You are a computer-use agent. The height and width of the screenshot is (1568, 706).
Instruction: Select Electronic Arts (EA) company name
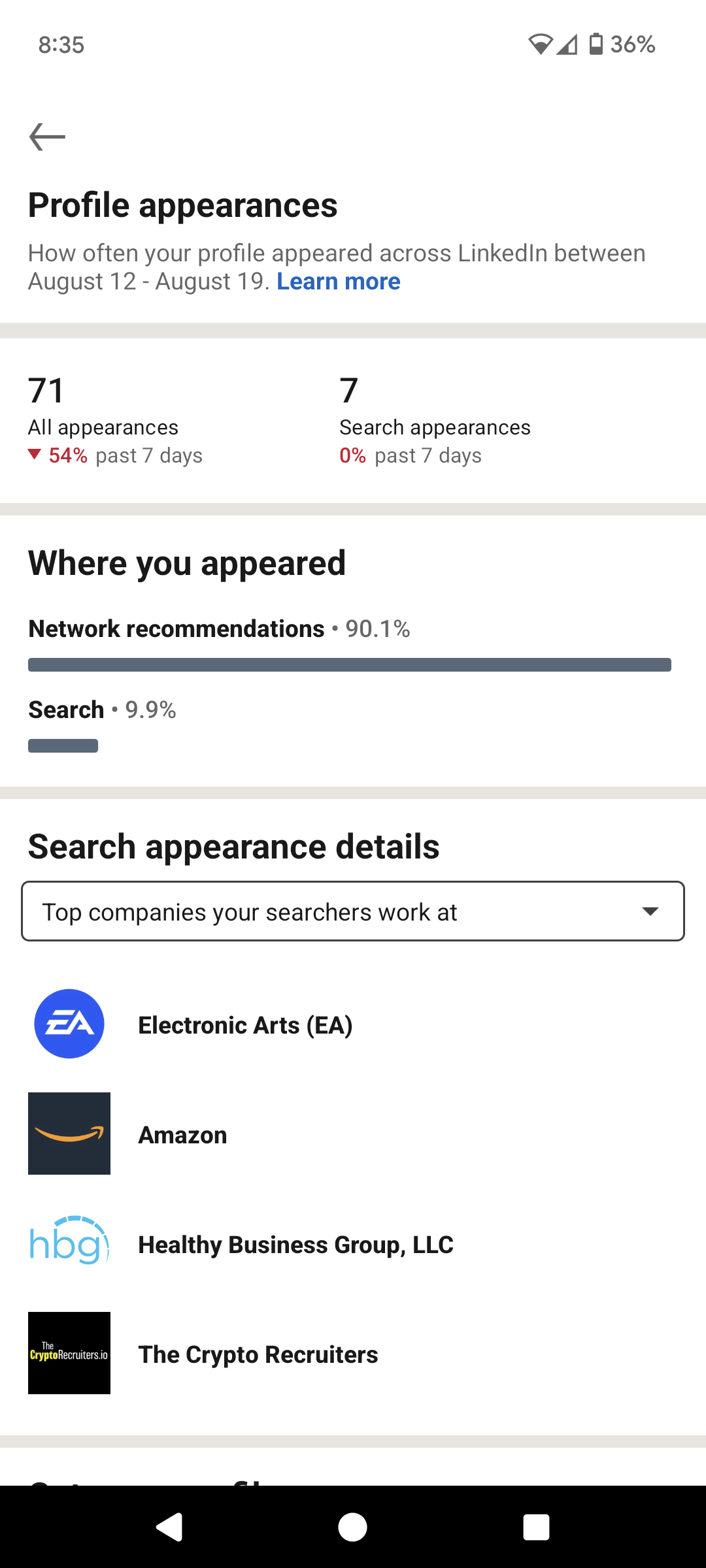click(245, 1025)
